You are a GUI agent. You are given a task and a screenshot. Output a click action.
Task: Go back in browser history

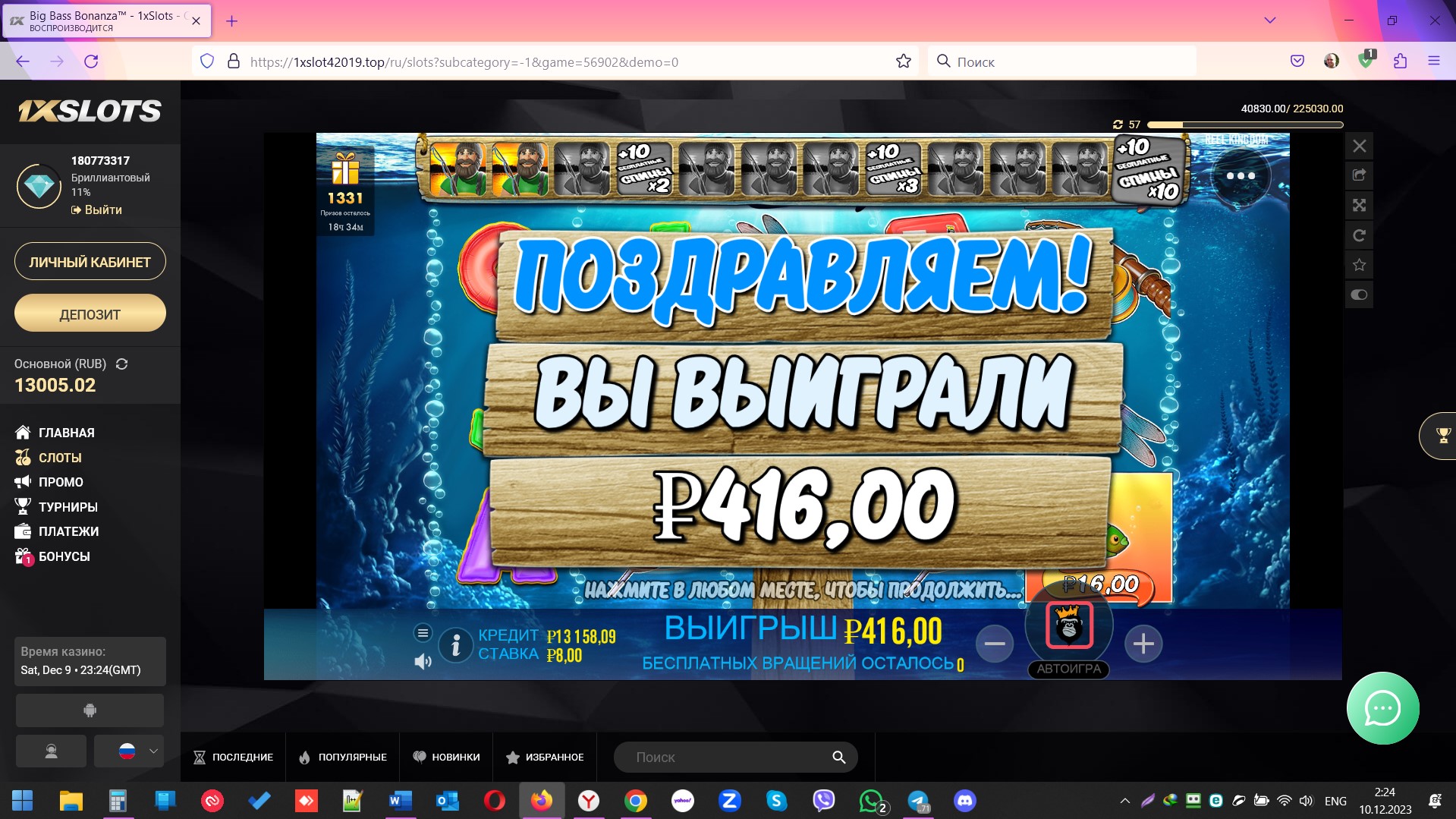pos(23,61)
